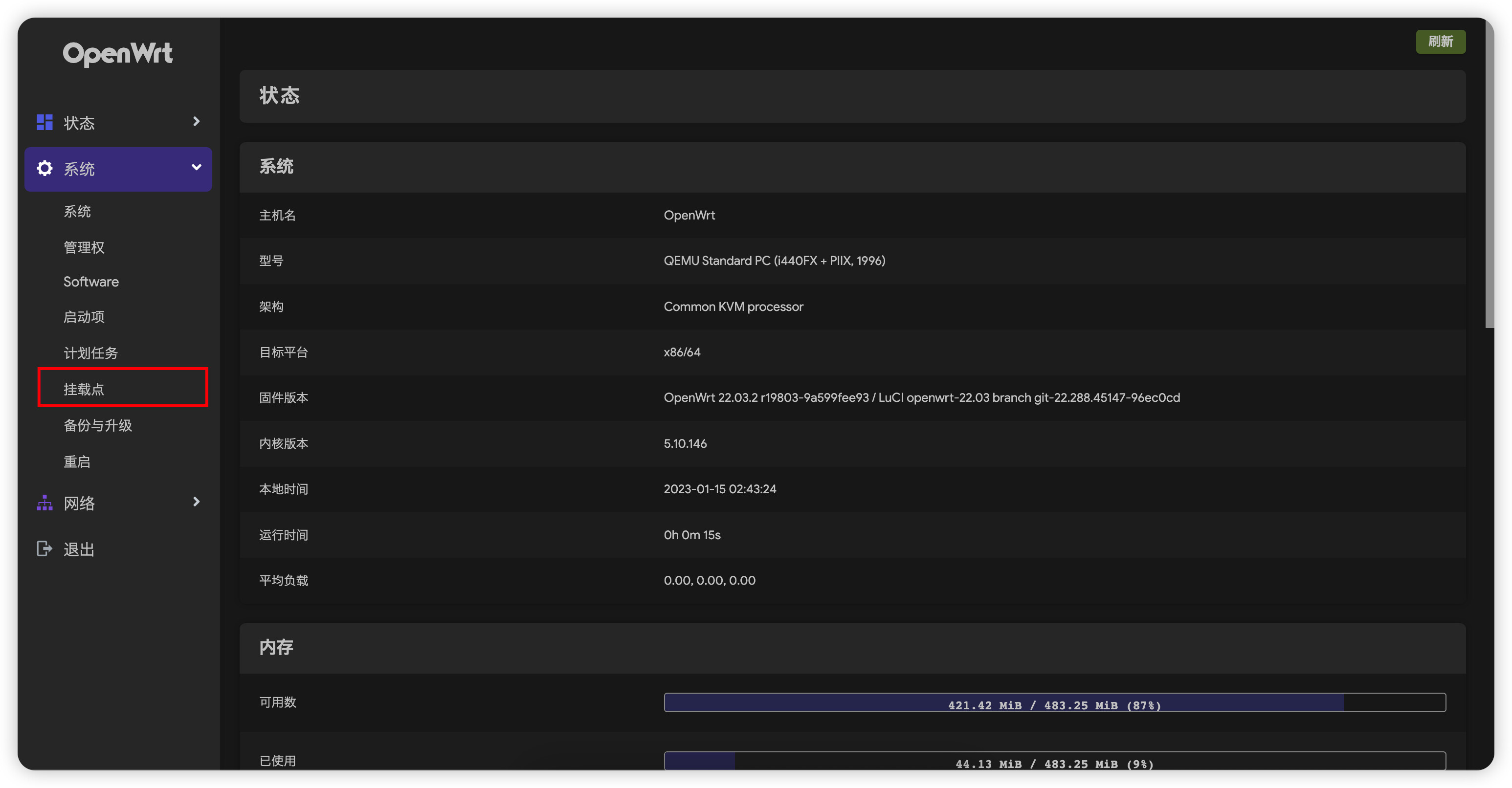The width and height of the screenshot is (1512, 788).
Task: Click the uptime value 0h 0m 15s
Action: click(692, 534)
